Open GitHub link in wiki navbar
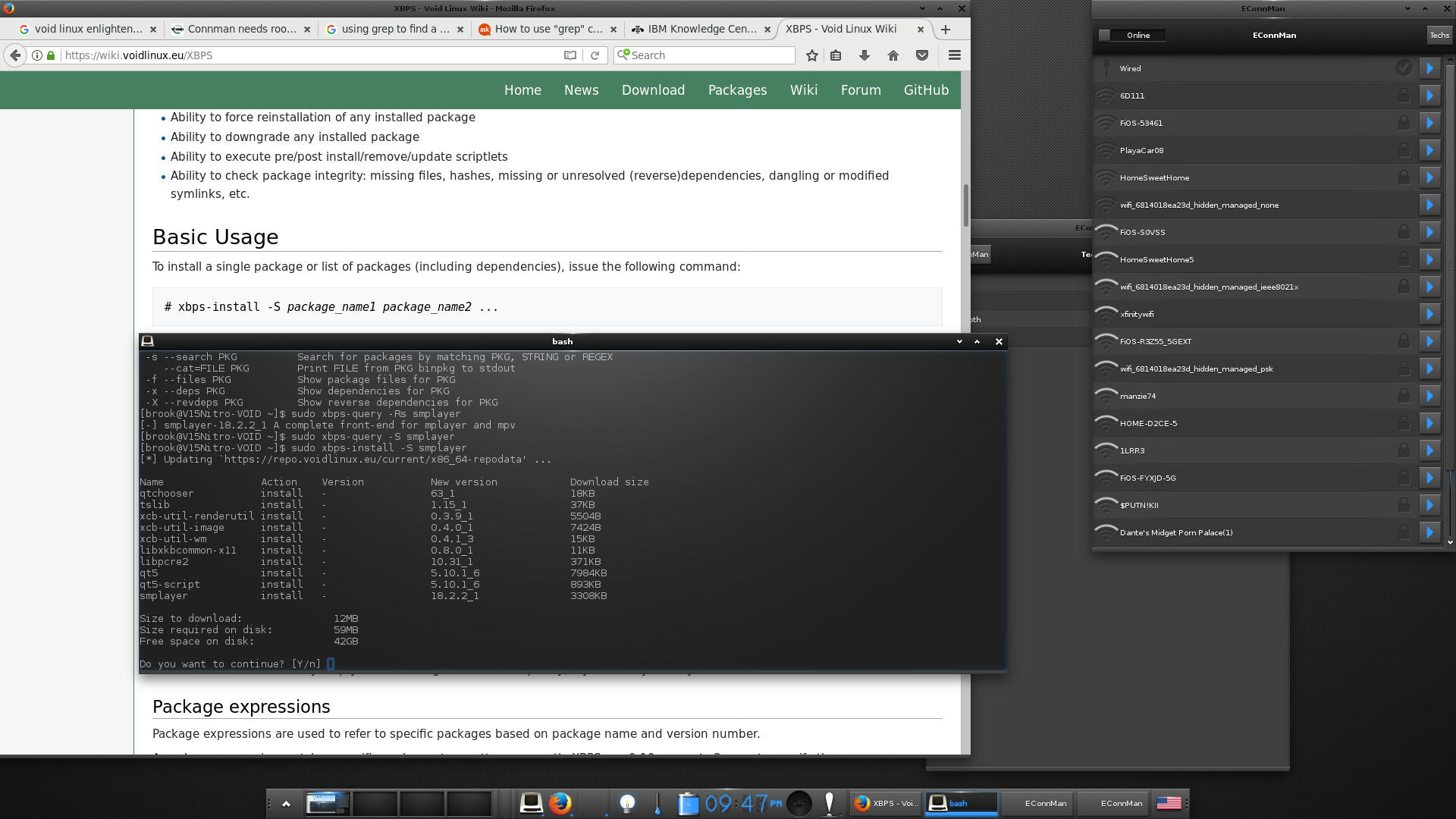1456x819 pixels. tap(926, 90)
